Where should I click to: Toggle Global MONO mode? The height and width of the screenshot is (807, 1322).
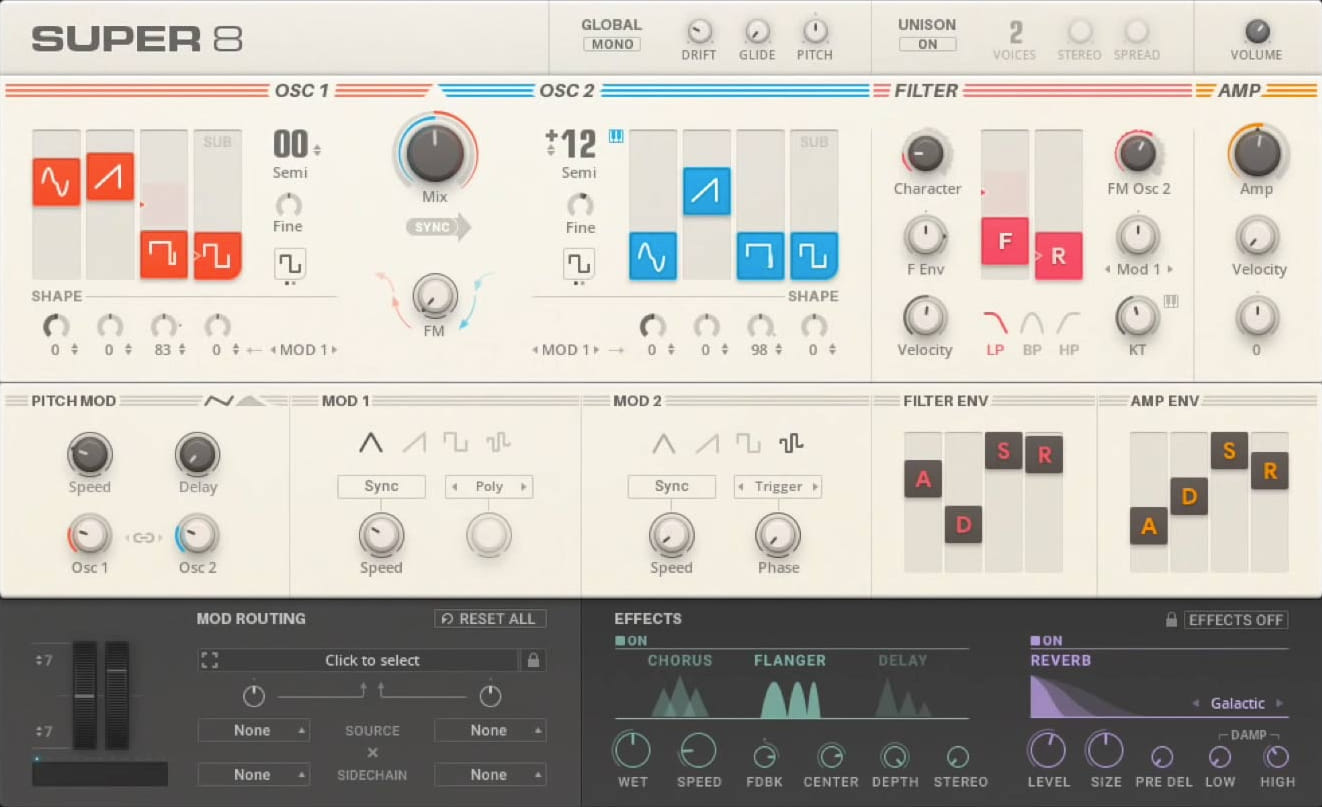[x=612, y=44]
